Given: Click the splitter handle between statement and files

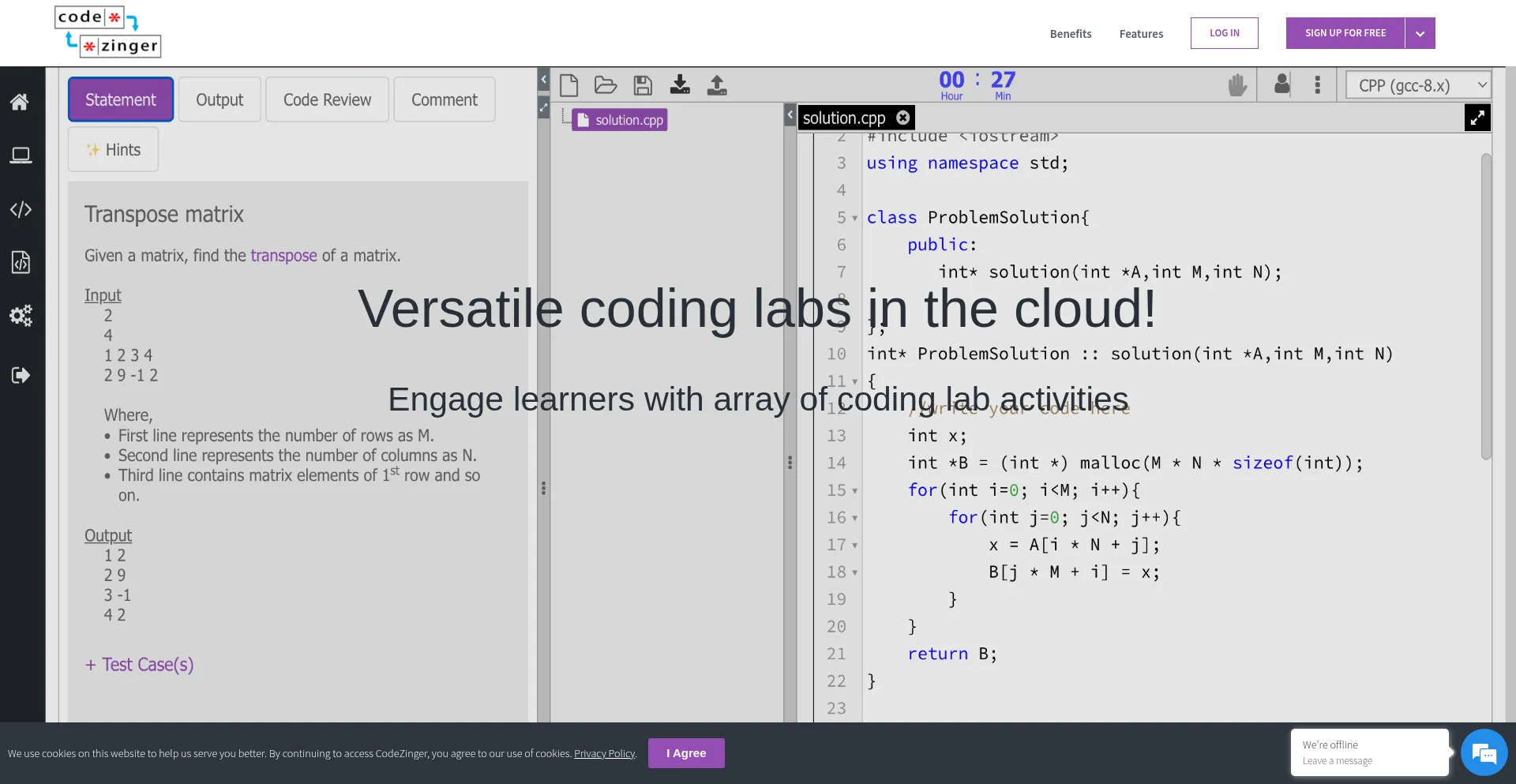Looking at the screenshot, I should (543, 489).
